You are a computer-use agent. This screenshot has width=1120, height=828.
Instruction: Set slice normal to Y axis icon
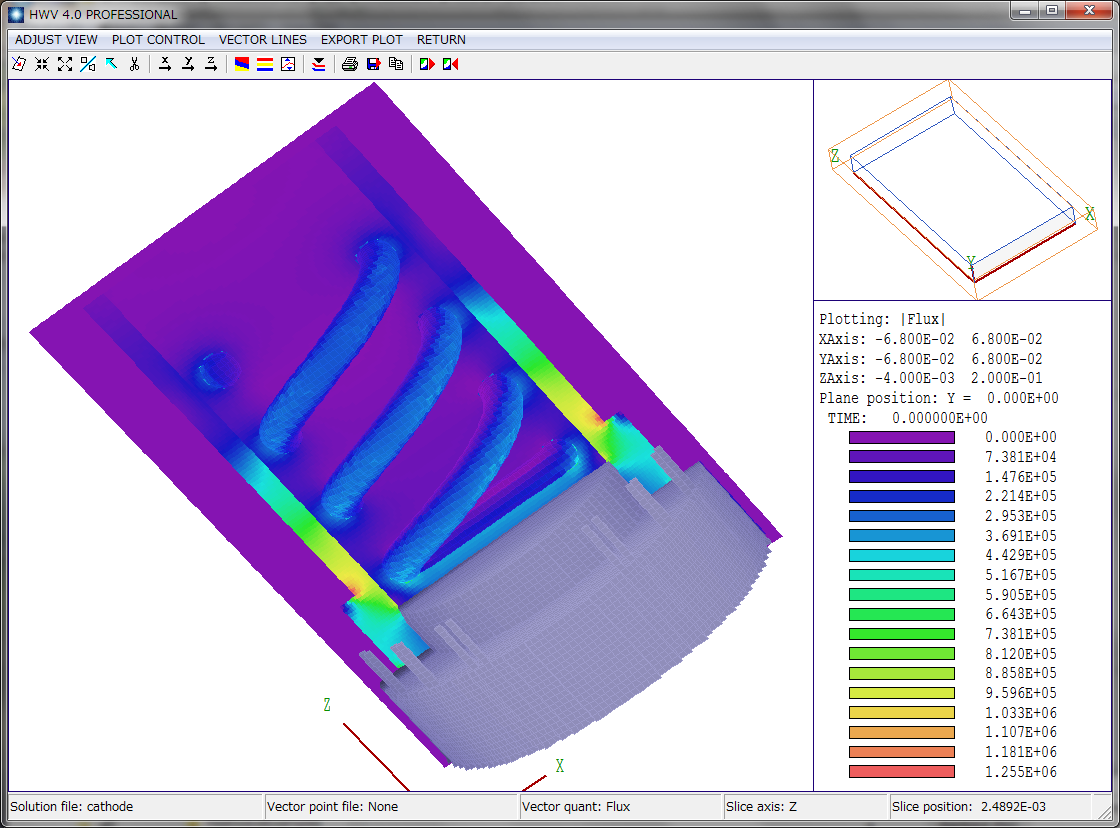point(188,64)
